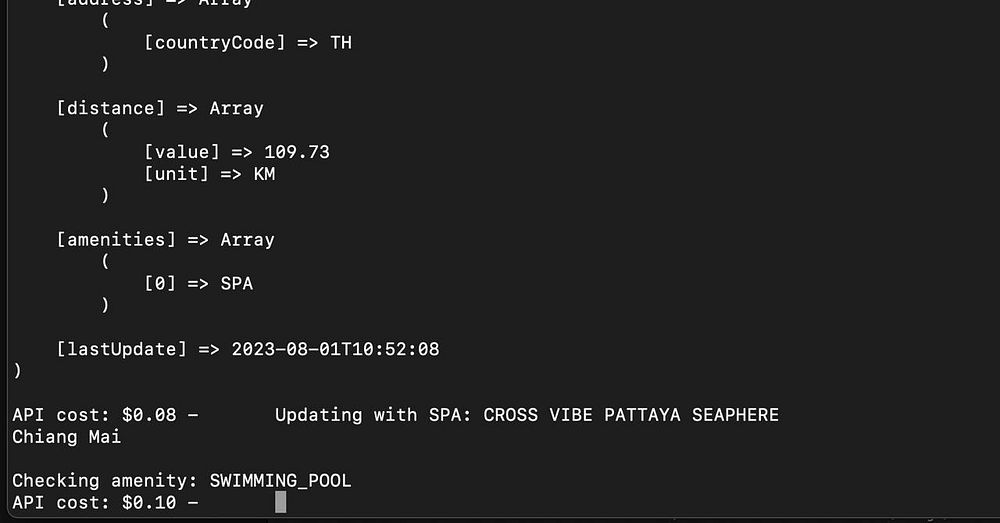
Task: Click the terminal cursor block
Action: pyautogui.click(x=281, y=502)
